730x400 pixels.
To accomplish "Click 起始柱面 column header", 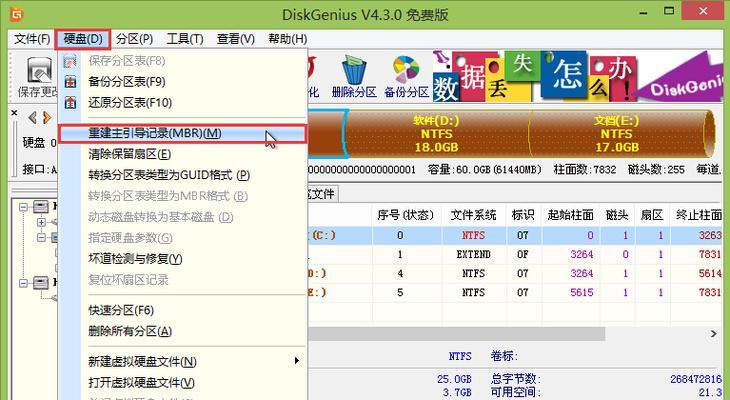I will point(571,215).
